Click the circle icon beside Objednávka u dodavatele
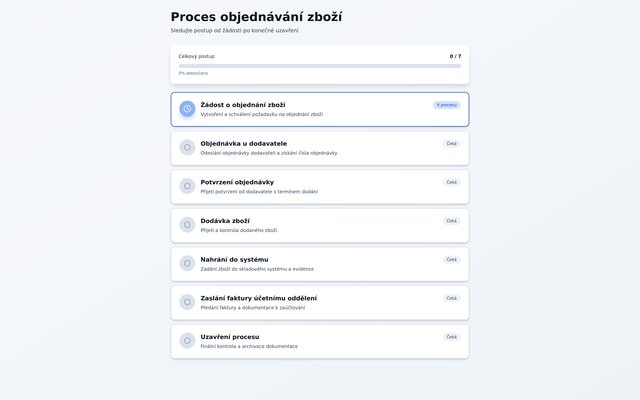This screenshot has width=640, height=400. pos(187,147)
